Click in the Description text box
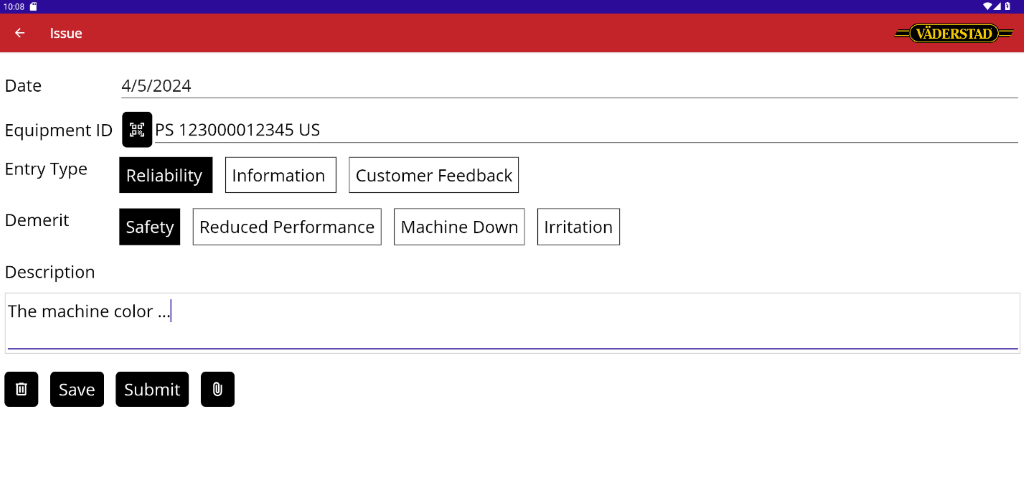Image resolution: width=1024 pixels, height=500 pixels. tap(513, 323)
